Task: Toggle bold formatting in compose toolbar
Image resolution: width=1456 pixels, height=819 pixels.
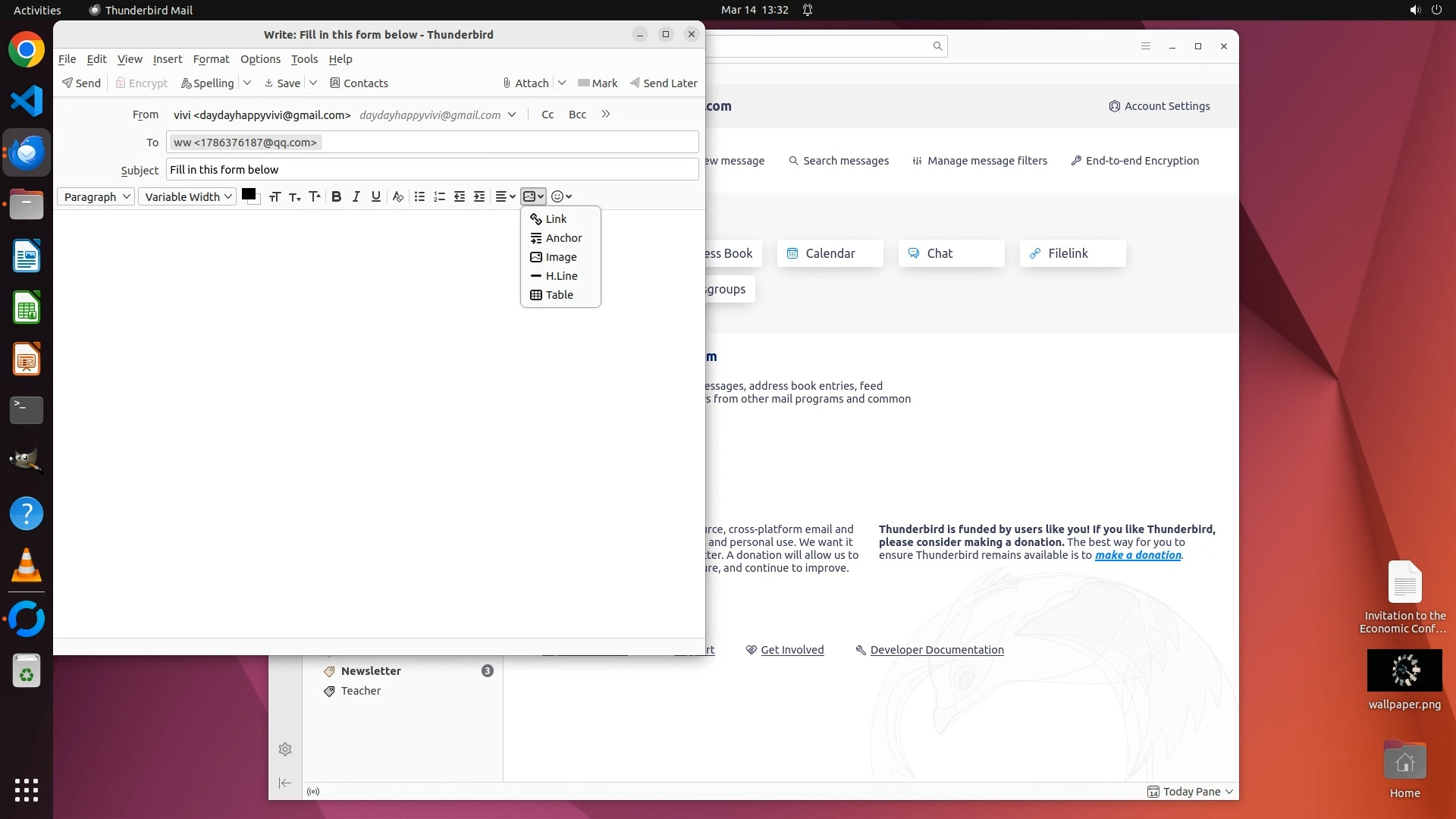Action: pos(337,196)
